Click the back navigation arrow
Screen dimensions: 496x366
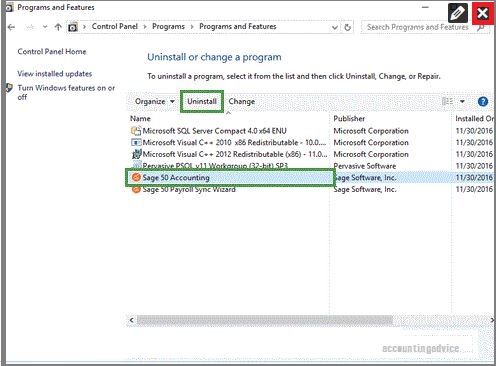12,27
